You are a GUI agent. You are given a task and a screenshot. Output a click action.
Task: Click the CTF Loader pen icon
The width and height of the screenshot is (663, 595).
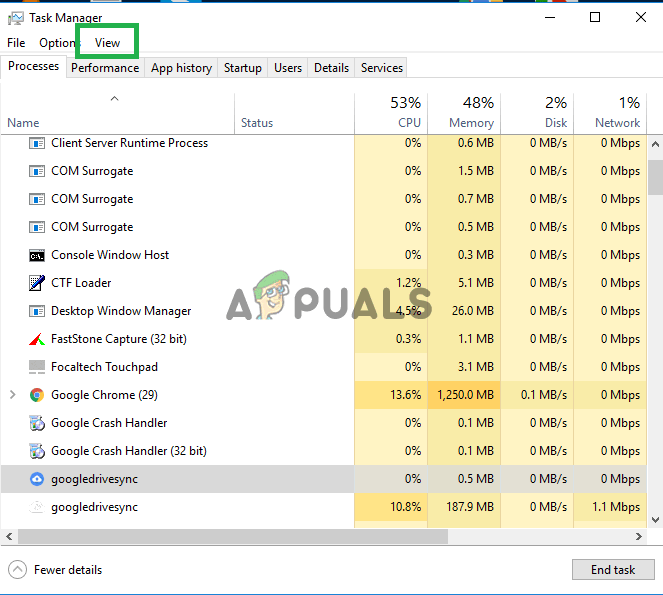[x=37, y=283]
